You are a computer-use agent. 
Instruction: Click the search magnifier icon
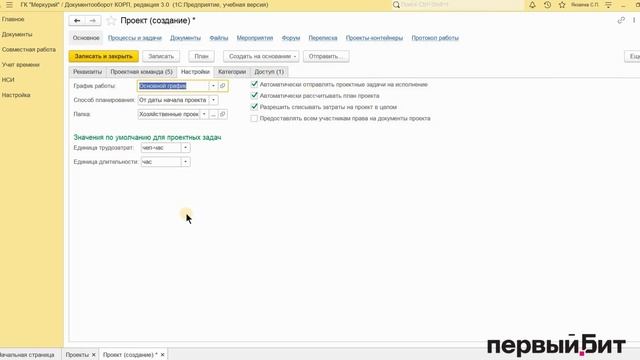tap(396, 5)
